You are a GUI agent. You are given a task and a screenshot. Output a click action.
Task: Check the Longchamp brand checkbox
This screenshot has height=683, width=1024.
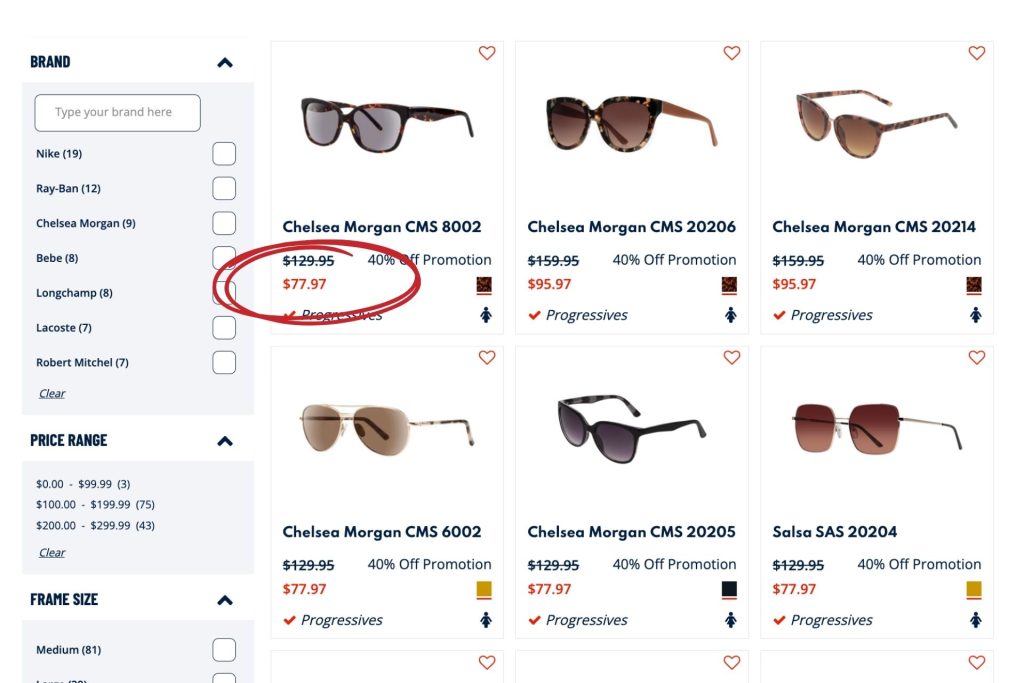click(223, 293)
